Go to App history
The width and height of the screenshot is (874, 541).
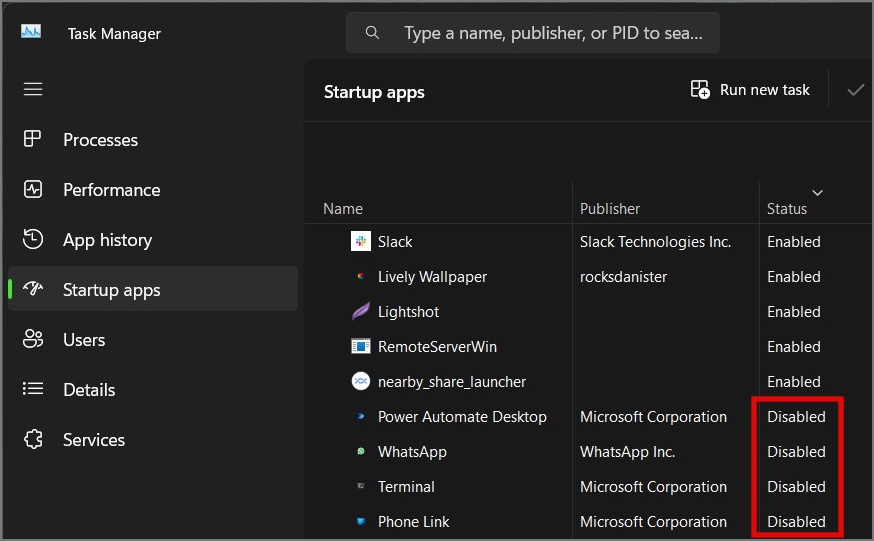153,240
